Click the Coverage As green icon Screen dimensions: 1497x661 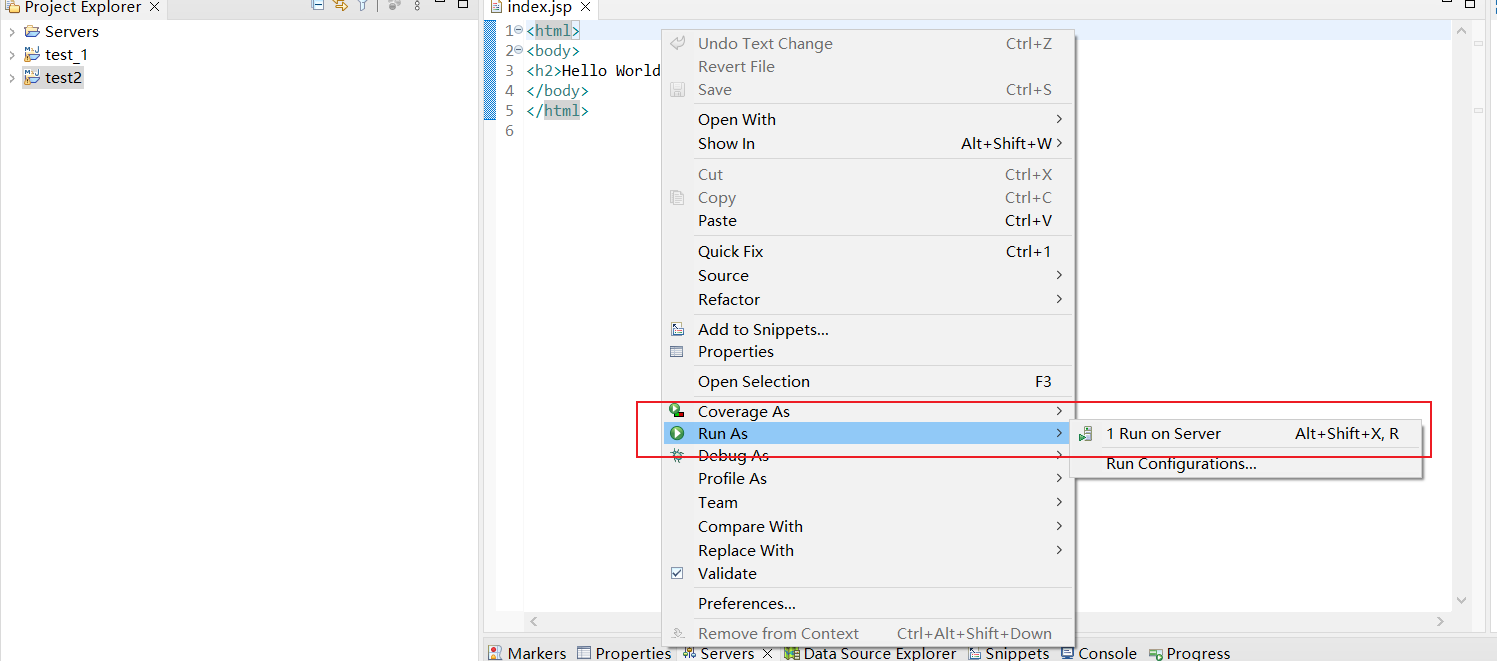point(677,410)
